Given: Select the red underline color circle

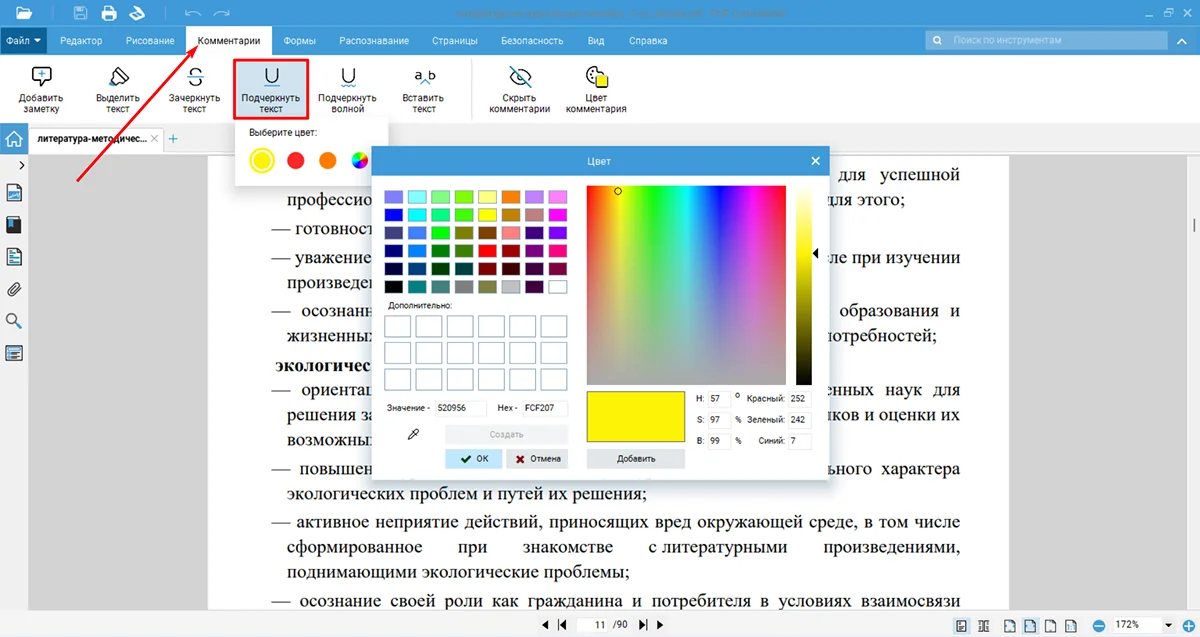Looking at the screenshot, I should click(x=295, y=160).
